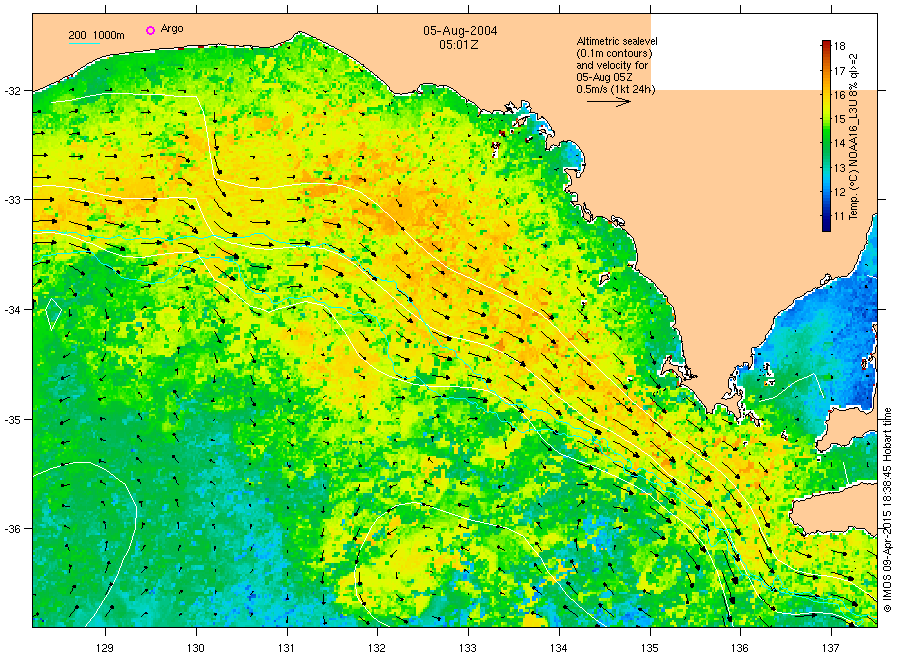Click the 200 1000m depth contour legend
Viewport: 900px width, 660px height.
[96, 36]
